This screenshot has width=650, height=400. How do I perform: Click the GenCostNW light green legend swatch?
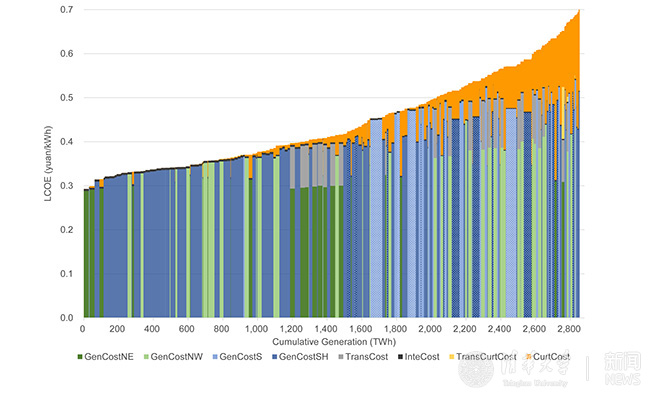click(x=147, y=356)
